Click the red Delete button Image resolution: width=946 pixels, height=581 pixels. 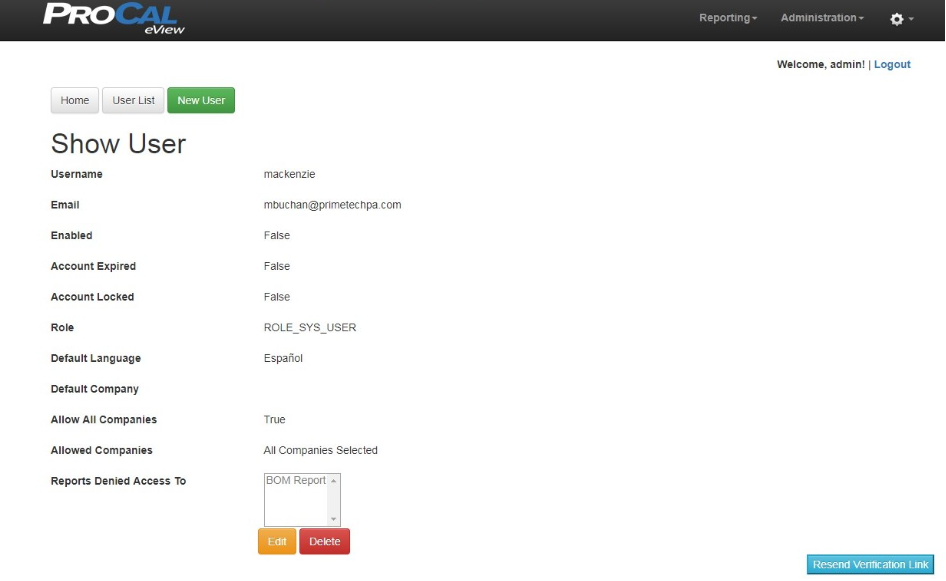(324, 541)
